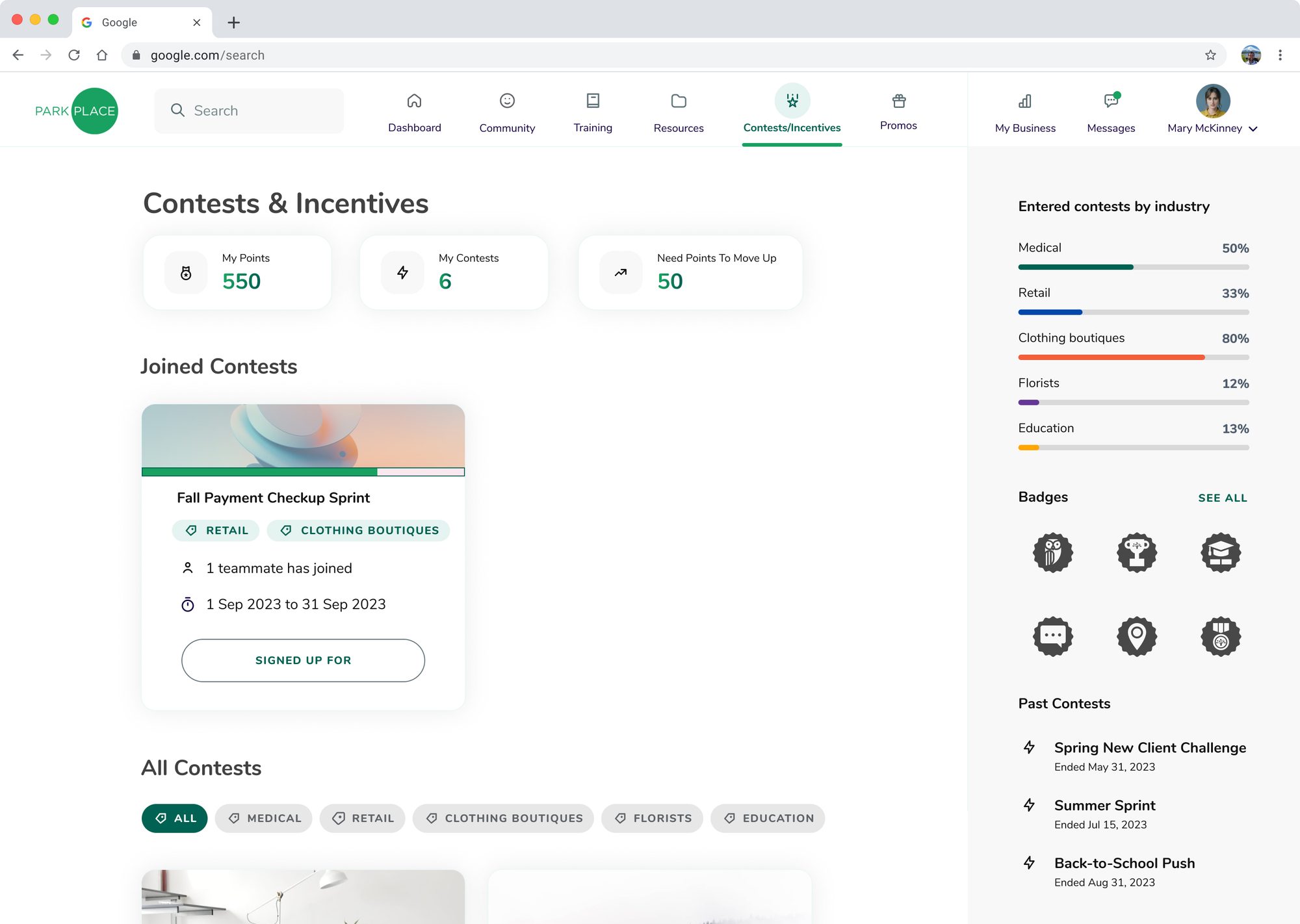Click the Need Points trending arrow icon

(621, 273)
